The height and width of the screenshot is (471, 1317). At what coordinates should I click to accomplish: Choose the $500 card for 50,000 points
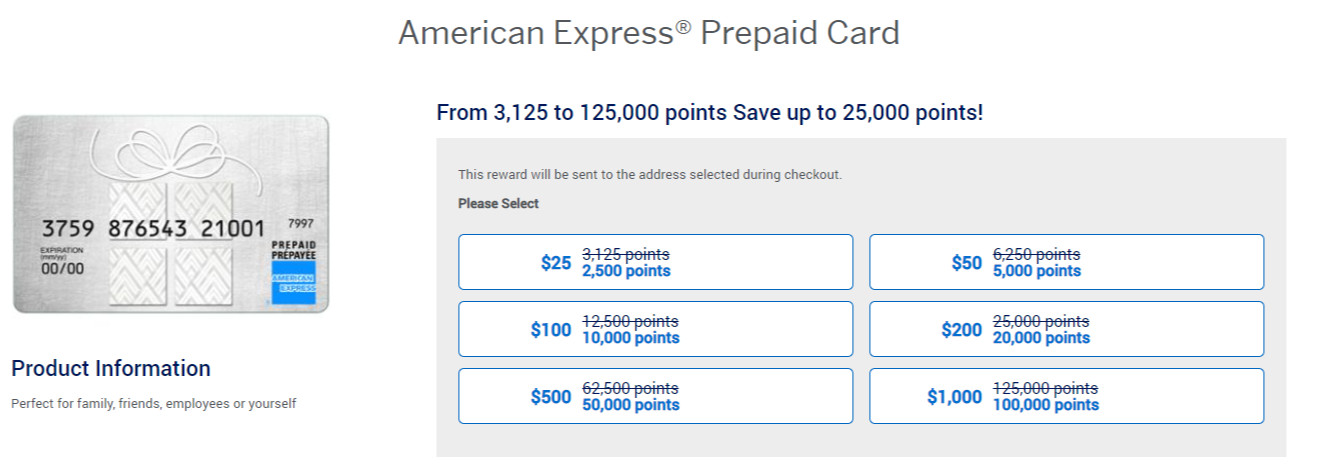coord(655,396)
